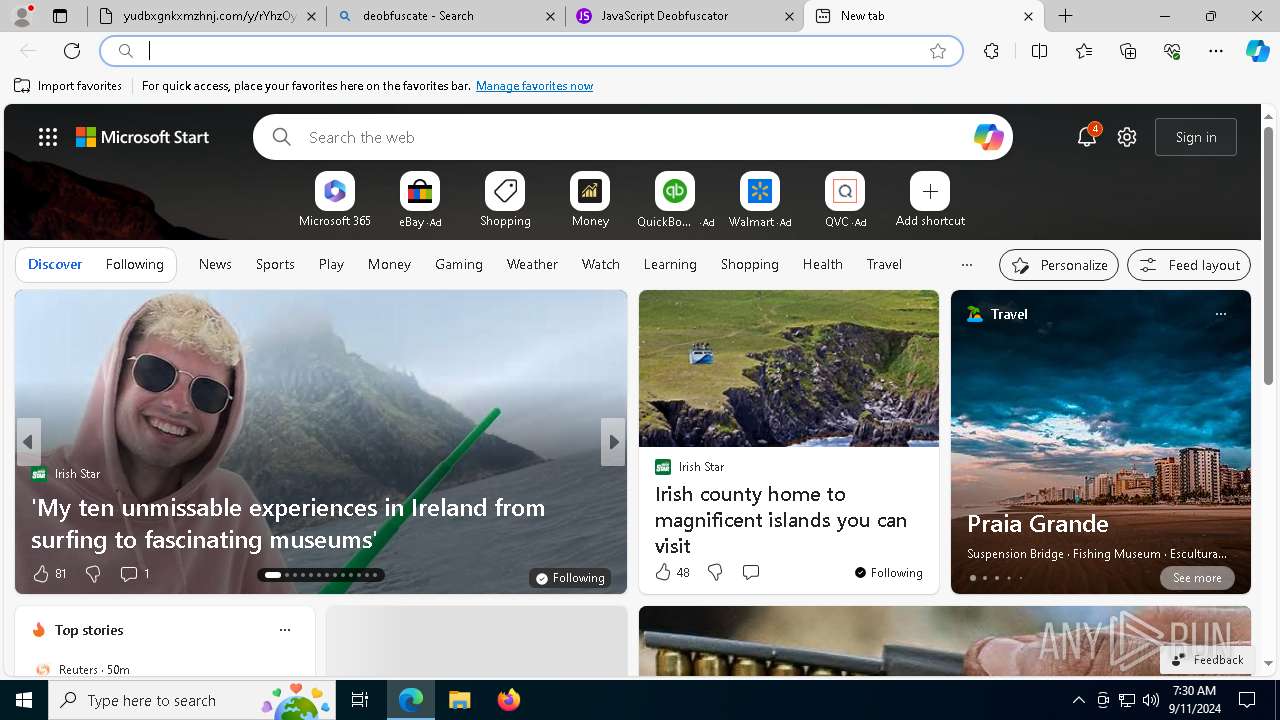The image size is (1280, 720).
Task: Go to next carousel story arrow
Action: pos(613,442)
